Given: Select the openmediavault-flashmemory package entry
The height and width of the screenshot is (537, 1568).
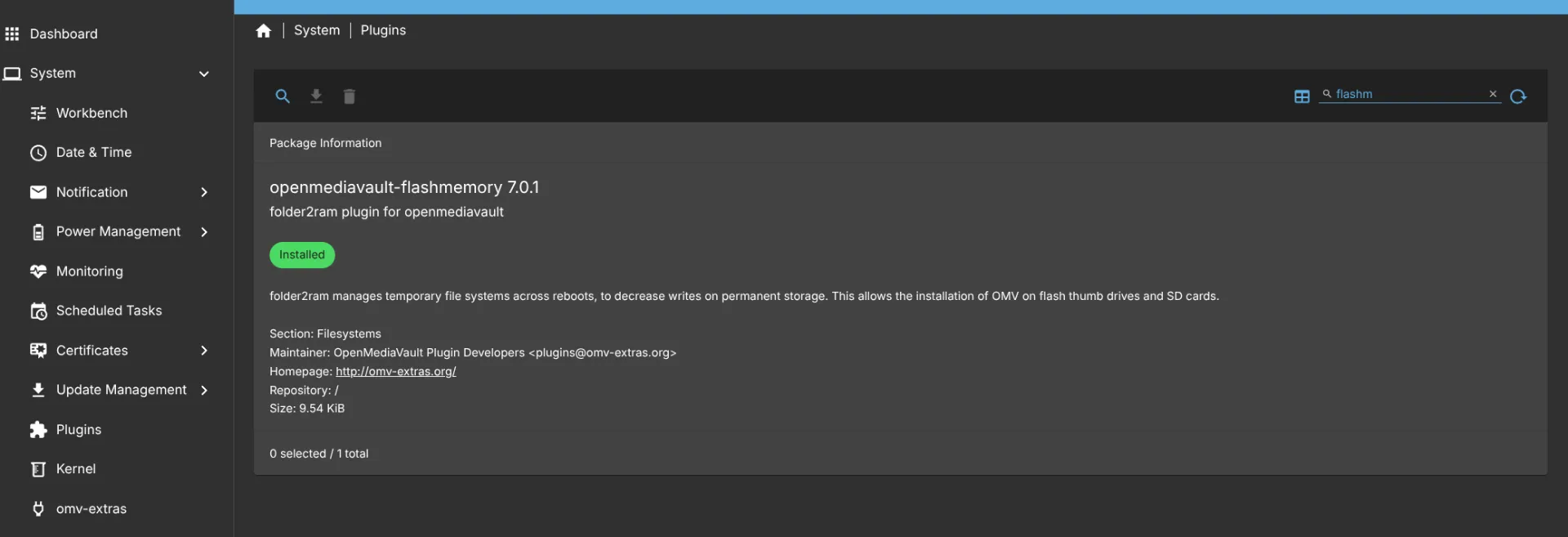Looking at the screenshot, I should [404, 188].
